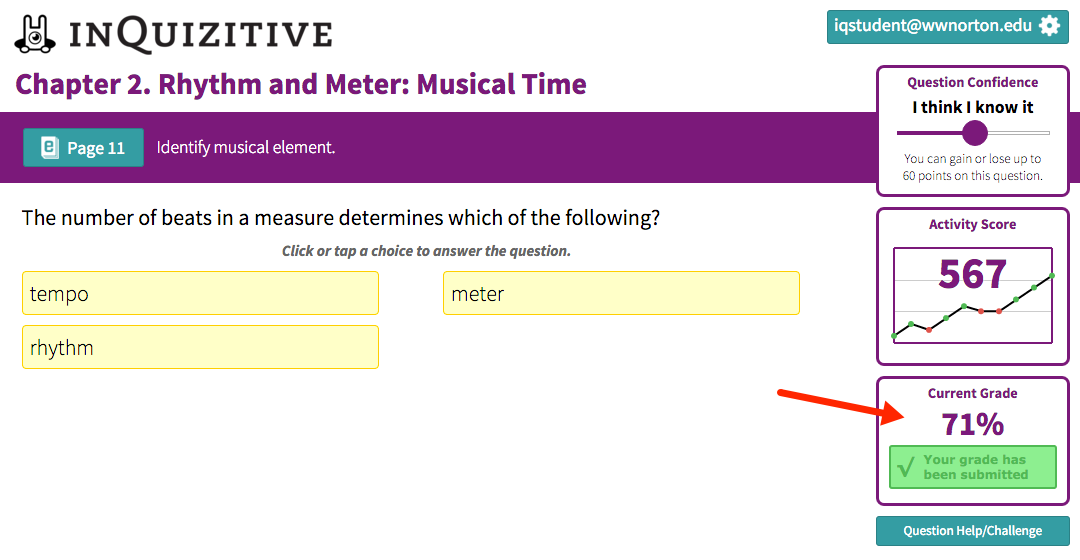Click the green checkmark in grade submitted box

click(x=906, y=467)
